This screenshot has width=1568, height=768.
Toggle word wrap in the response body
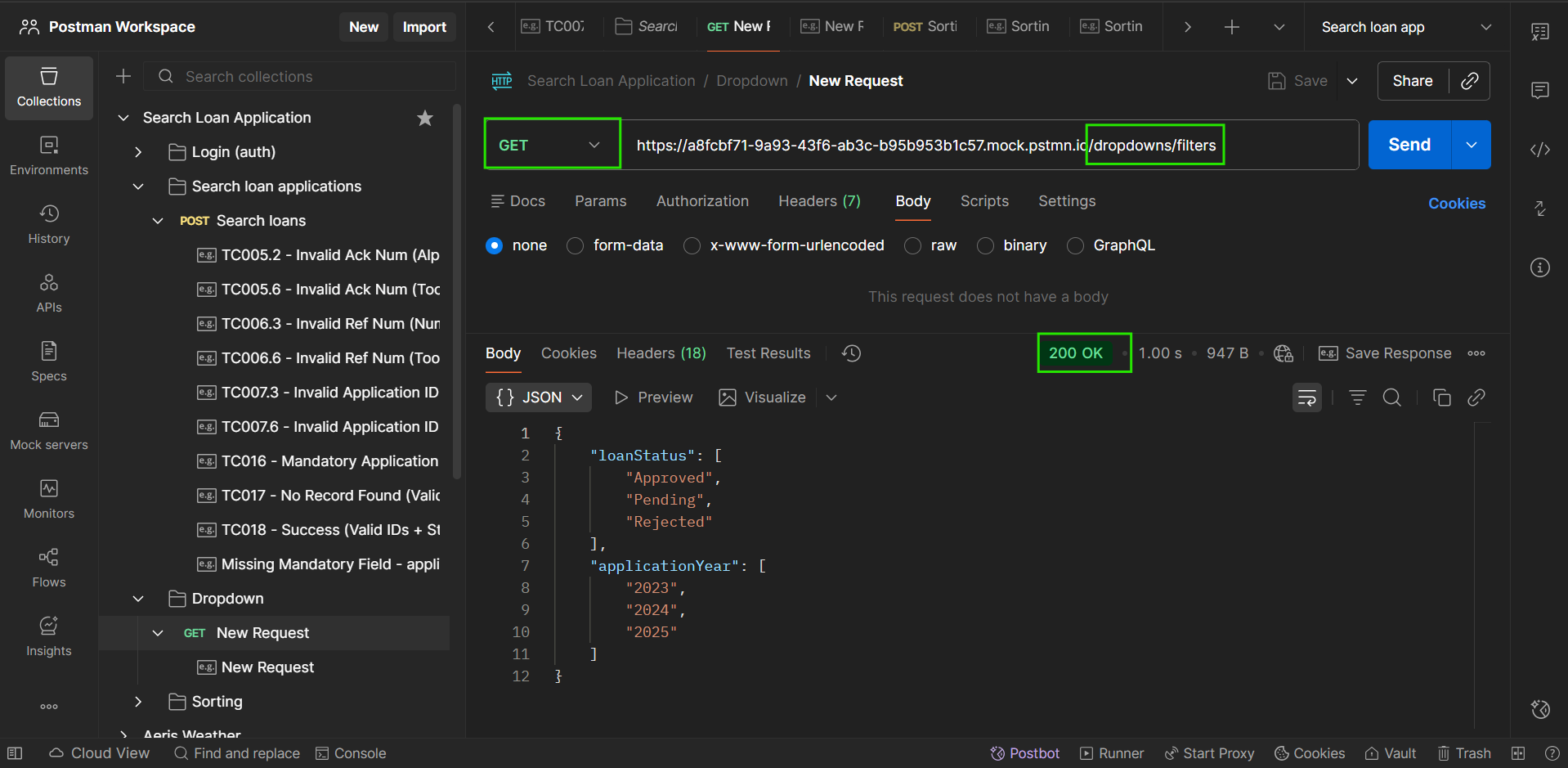1307,397
